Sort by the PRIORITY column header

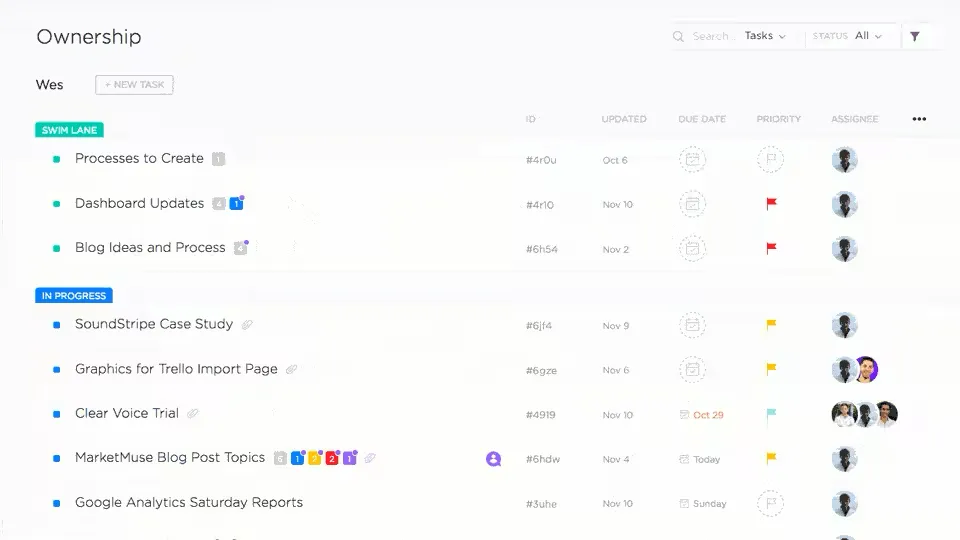pyautogui.click(x=779, y=119)
